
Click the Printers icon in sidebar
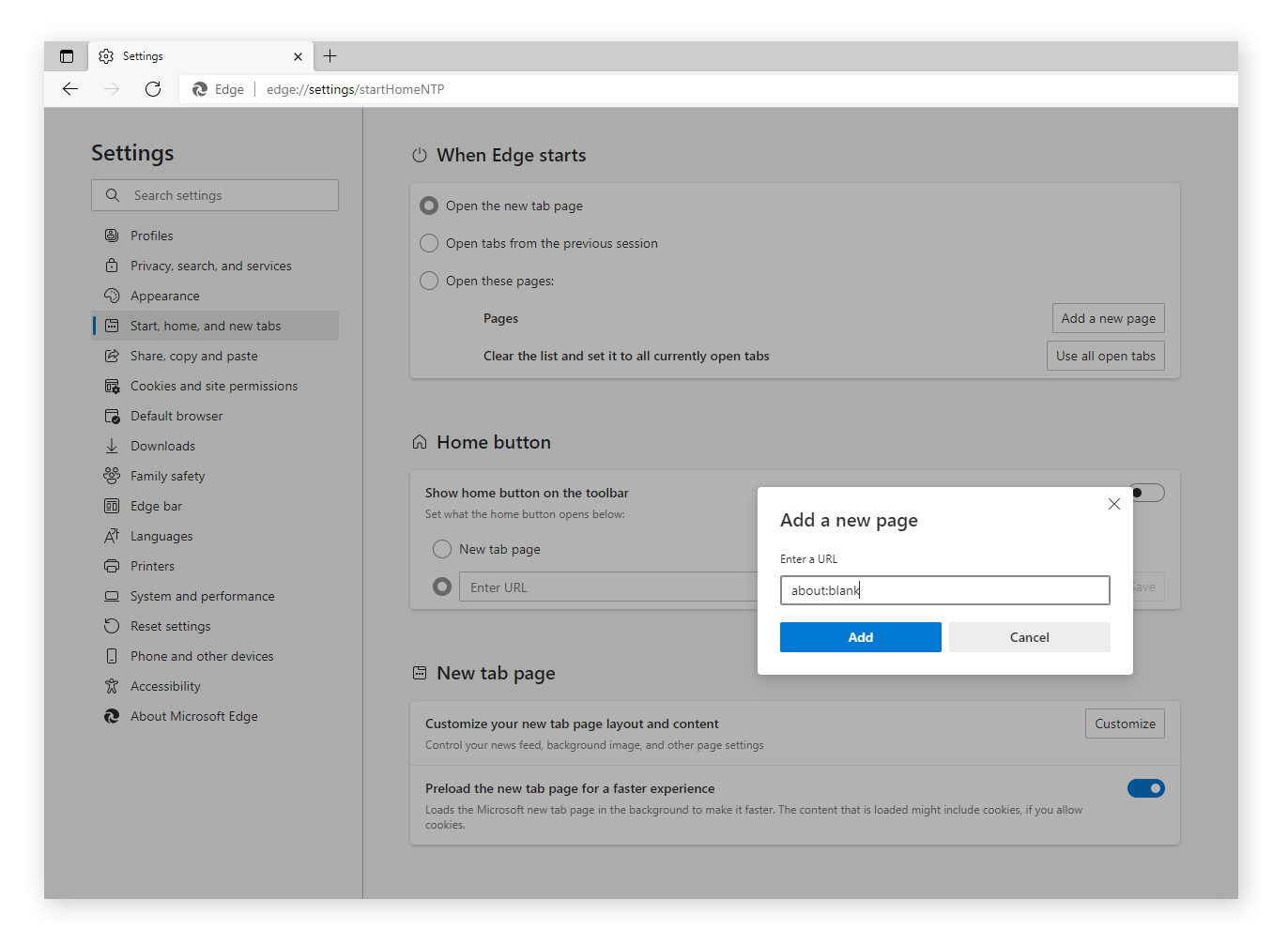pyautogui.click(x=112, y=566)
